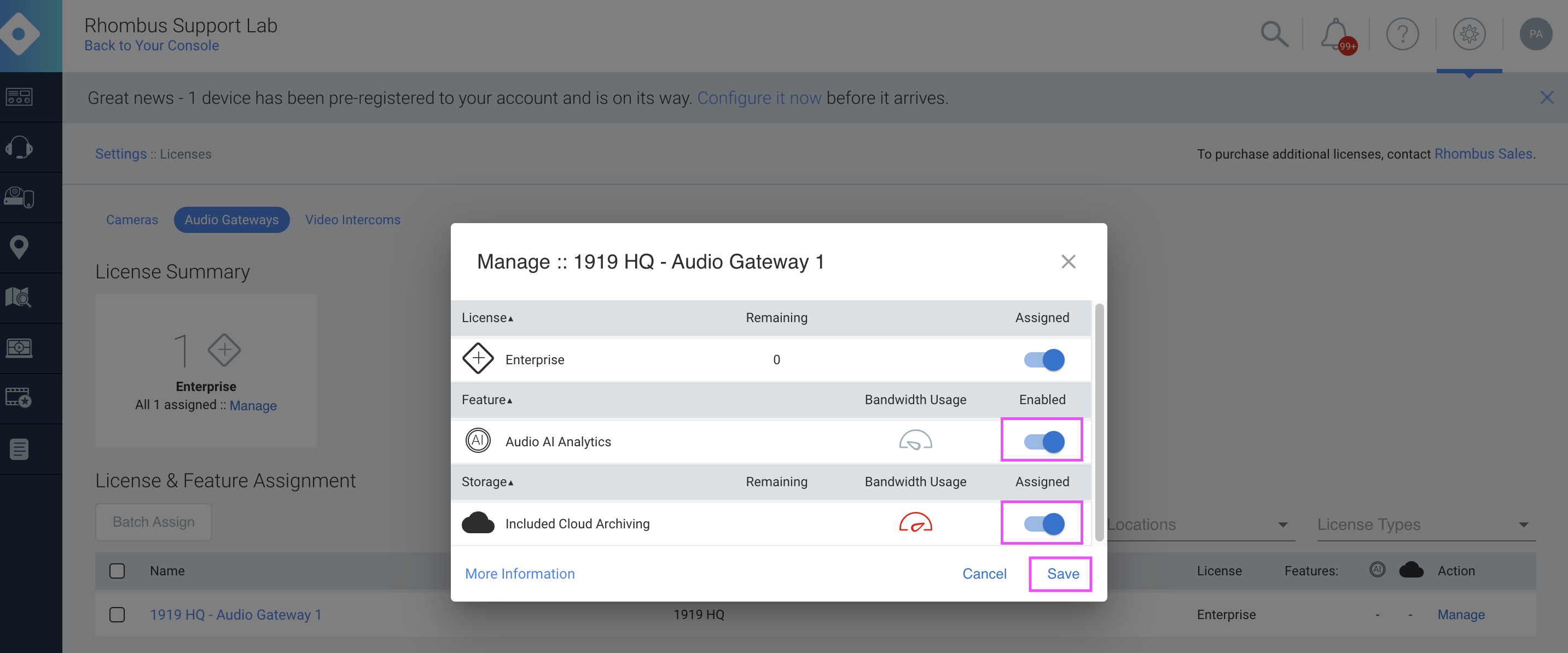Select the video wall sidebar icon
The height and width of the screenshot is (653, 1568).
[19, 348]
